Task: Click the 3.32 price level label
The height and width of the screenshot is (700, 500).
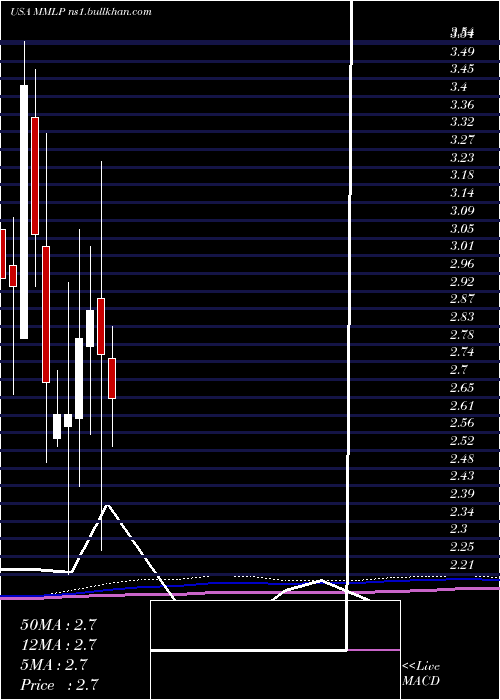Action: point(462,122)
